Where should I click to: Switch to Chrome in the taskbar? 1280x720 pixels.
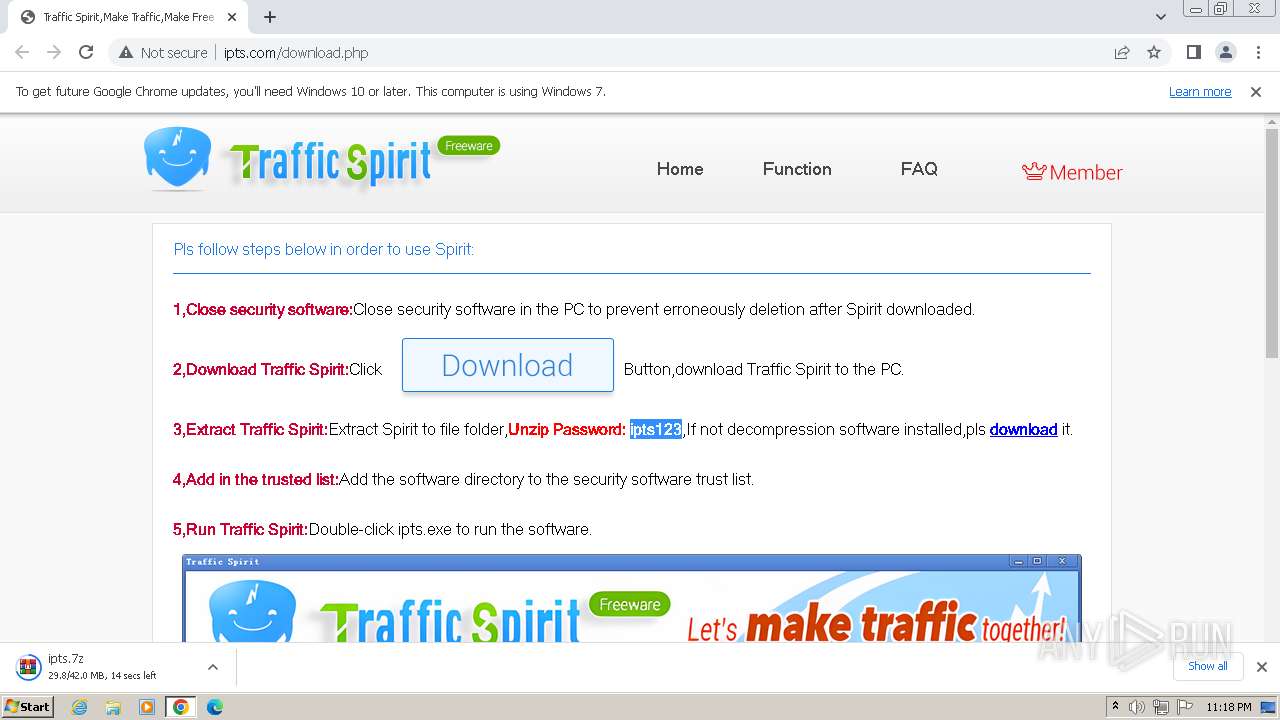[181, 707]
